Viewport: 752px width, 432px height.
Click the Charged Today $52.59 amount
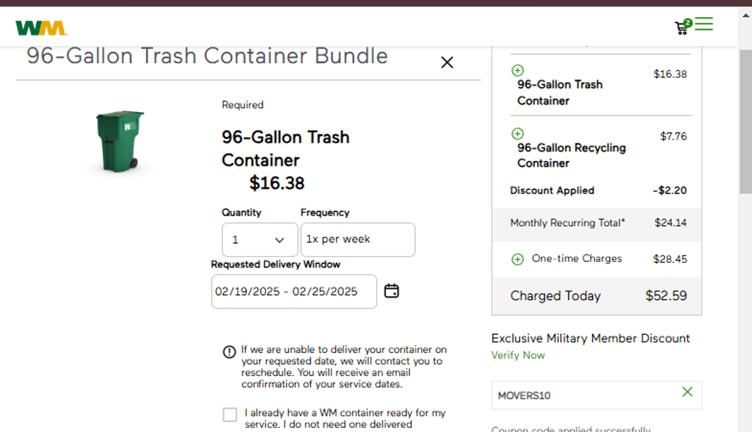click(666, 295)
